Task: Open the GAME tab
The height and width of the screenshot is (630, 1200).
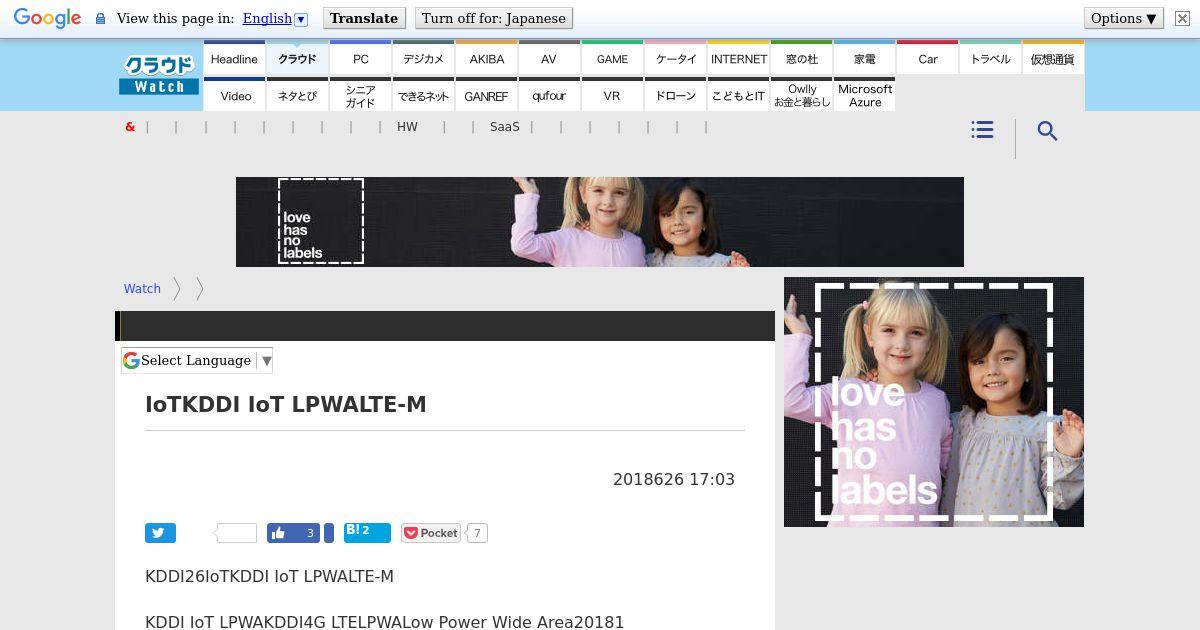Action: pos(612,59)
